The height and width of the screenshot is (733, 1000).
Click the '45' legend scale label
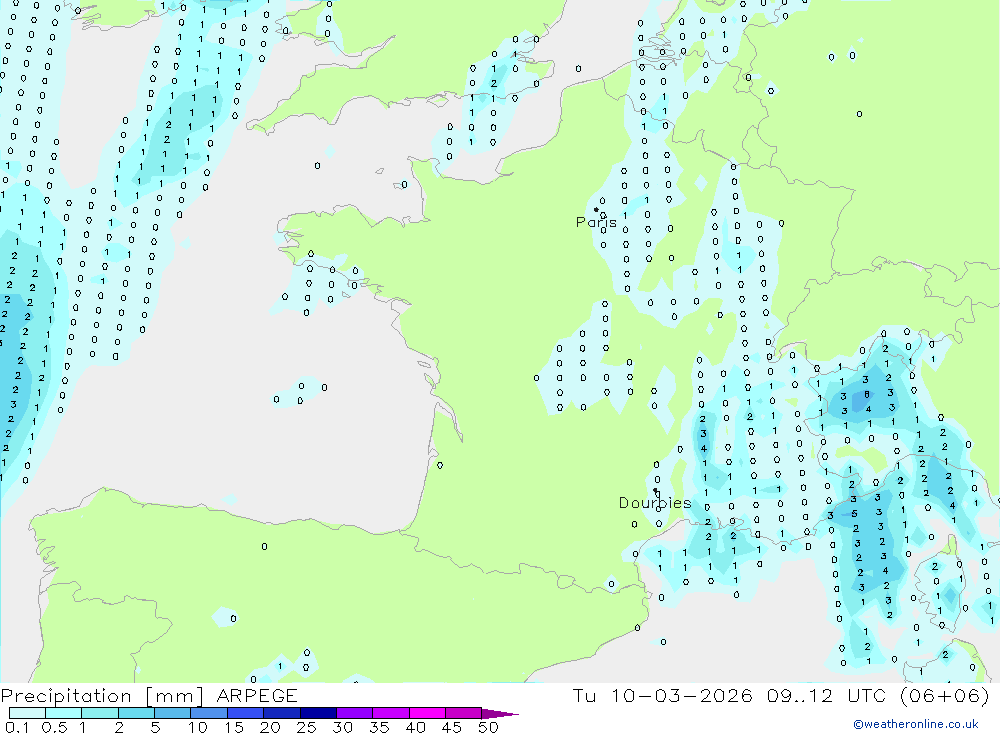pos(452,727)
